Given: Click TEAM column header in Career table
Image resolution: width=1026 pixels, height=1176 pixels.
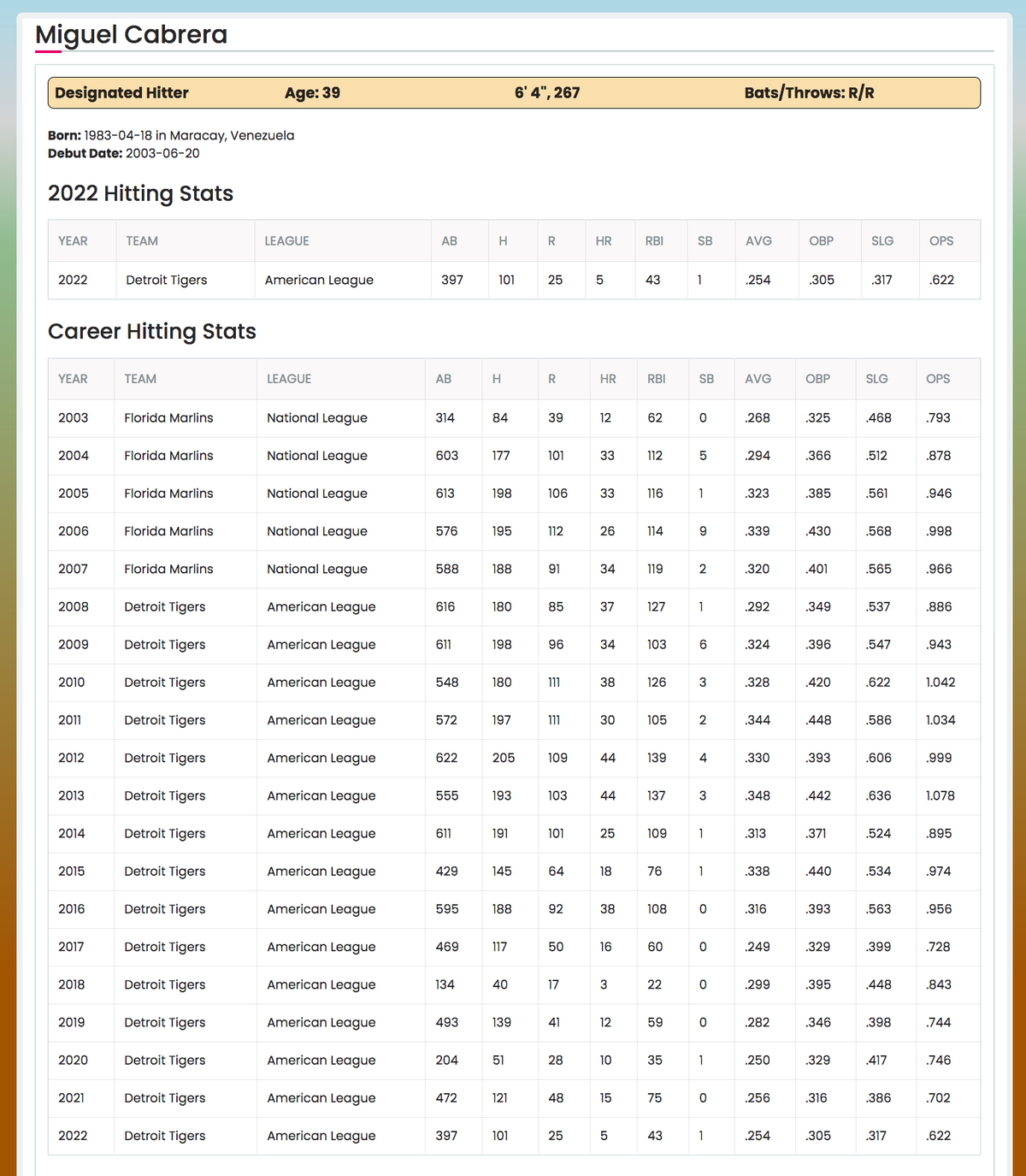Looking at the screenshot, I should tap(140, 379).
